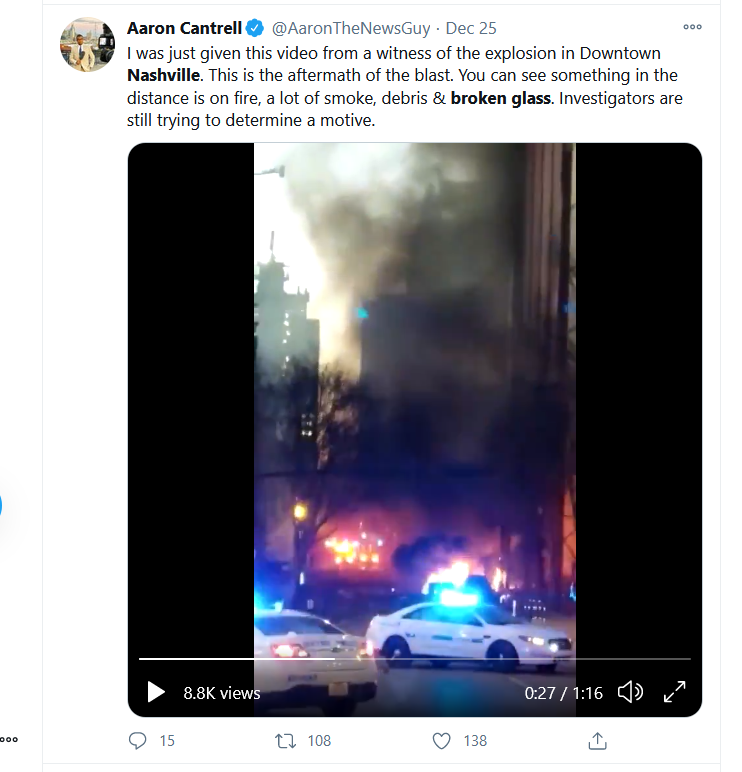The width and height of the screenshot is (742, 772).
Task: Open Aaron Cantrell profile picture
Action: point(88,45)
